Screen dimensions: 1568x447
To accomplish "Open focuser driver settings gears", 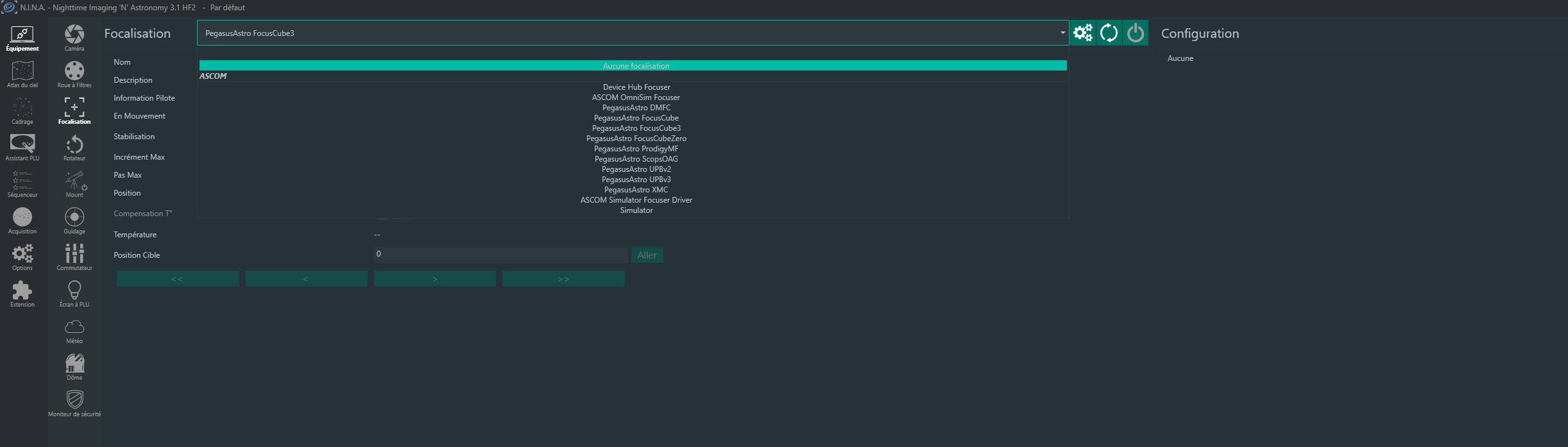I will tap(1083, 33).
